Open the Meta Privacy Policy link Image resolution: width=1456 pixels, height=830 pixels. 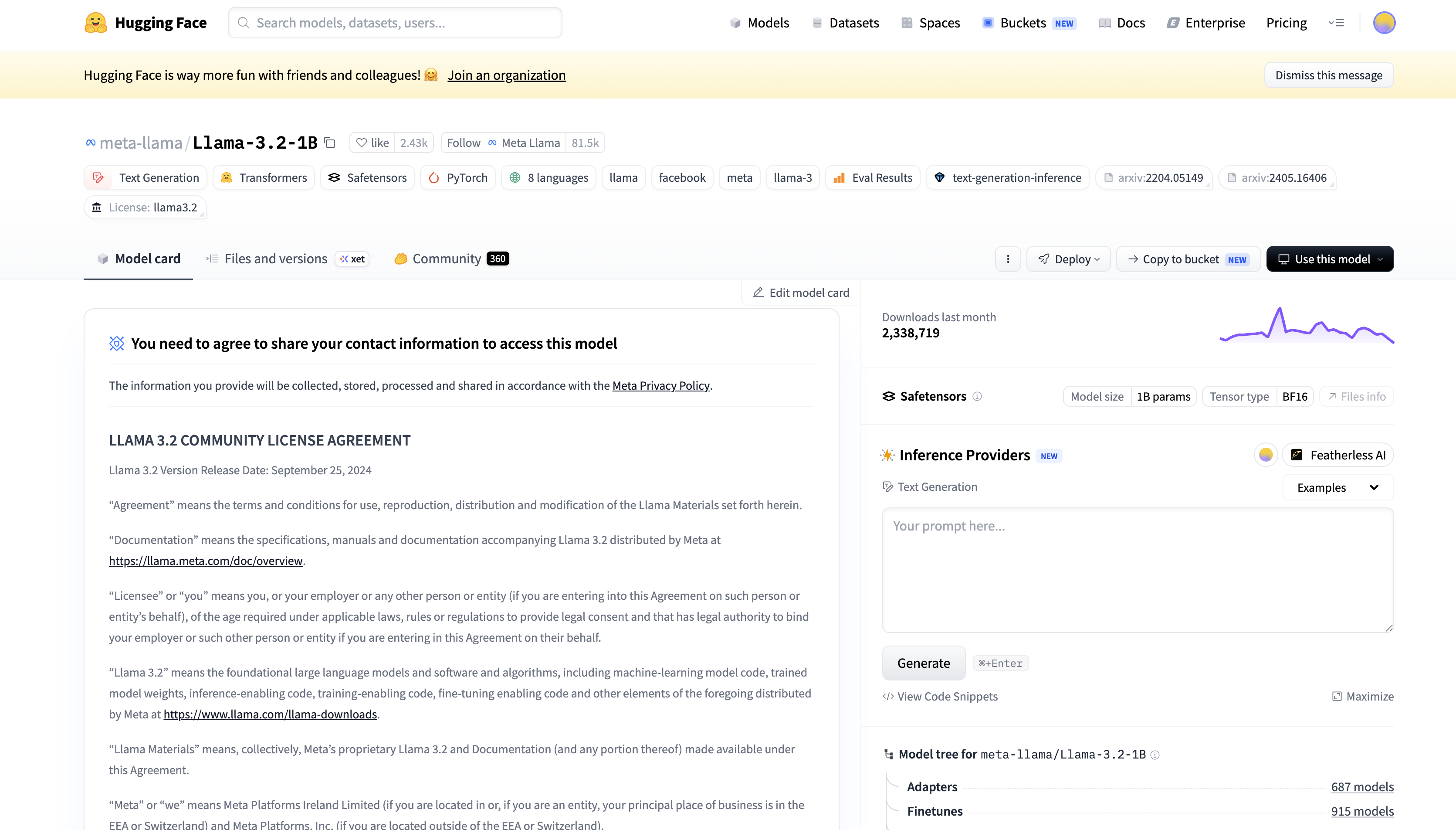point(661,385)
